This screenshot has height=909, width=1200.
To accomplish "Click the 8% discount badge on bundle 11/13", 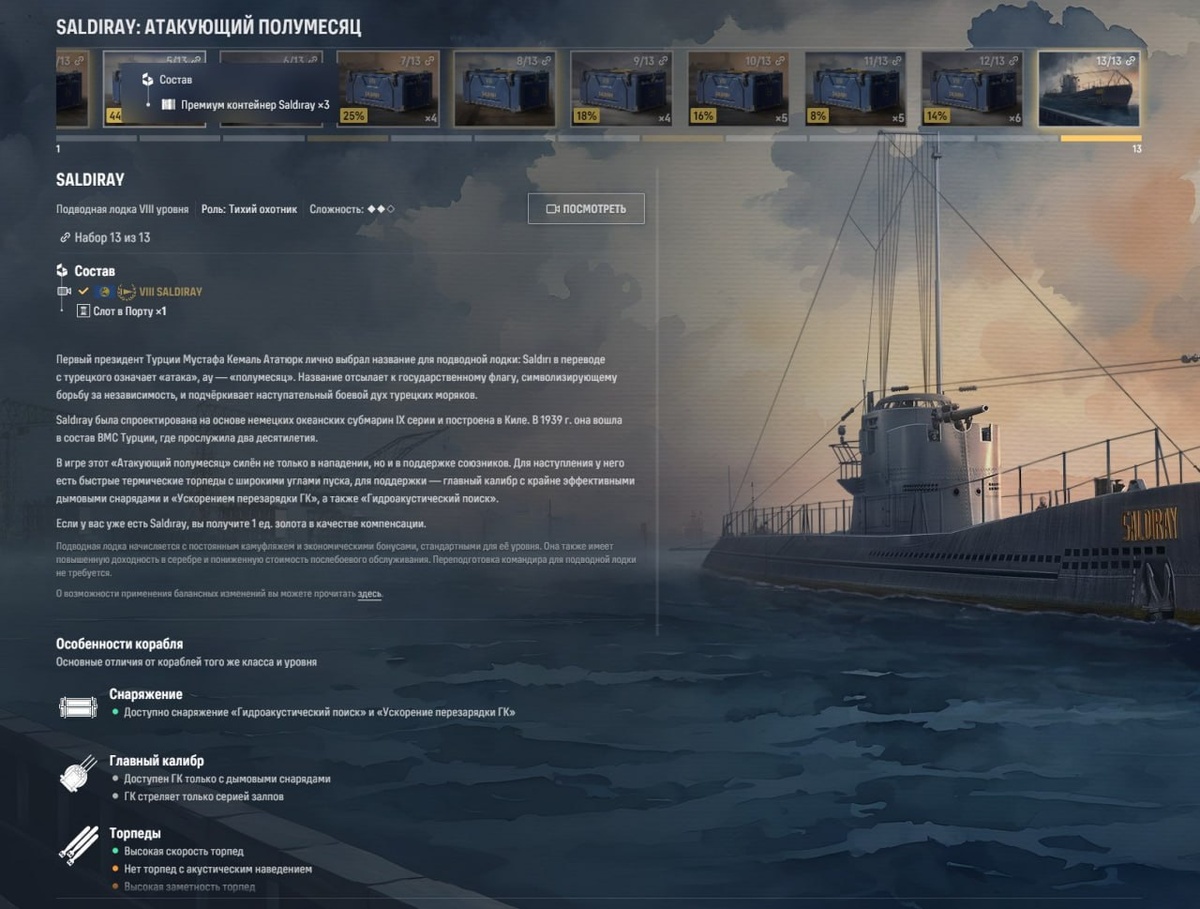I will (x=819, y=116).
